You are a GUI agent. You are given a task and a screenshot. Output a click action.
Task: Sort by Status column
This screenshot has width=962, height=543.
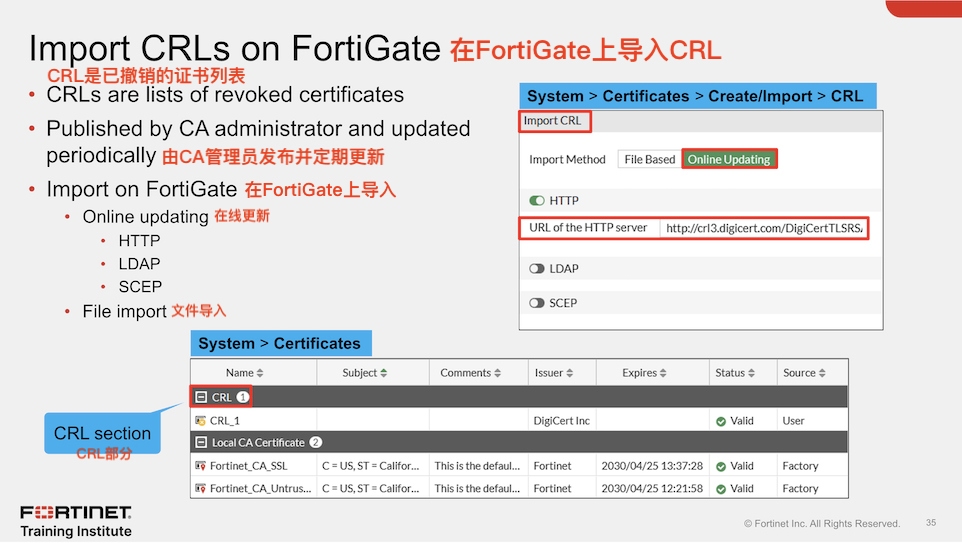click(735, 373)
